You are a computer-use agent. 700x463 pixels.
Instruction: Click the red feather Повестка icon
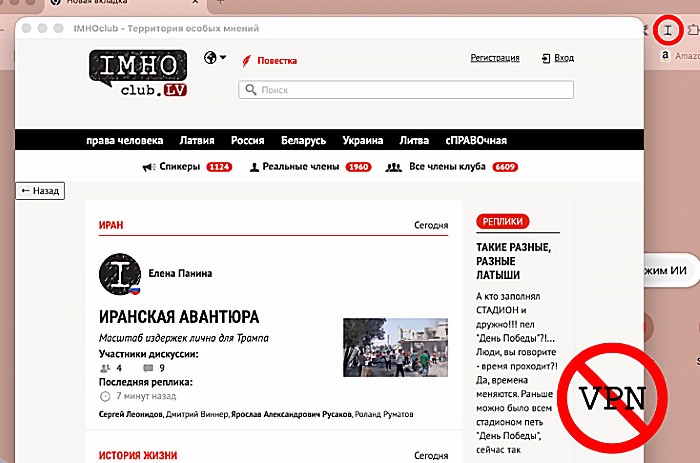tap(246, 60)
